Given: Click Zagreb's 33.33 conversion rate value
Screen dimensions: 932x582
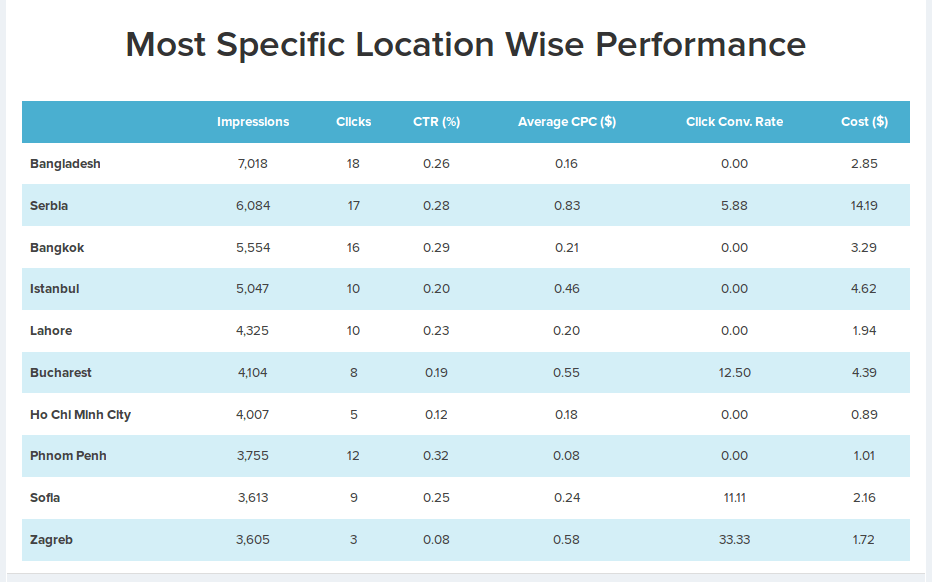Looking at the screenshot, I should point(735,540).
